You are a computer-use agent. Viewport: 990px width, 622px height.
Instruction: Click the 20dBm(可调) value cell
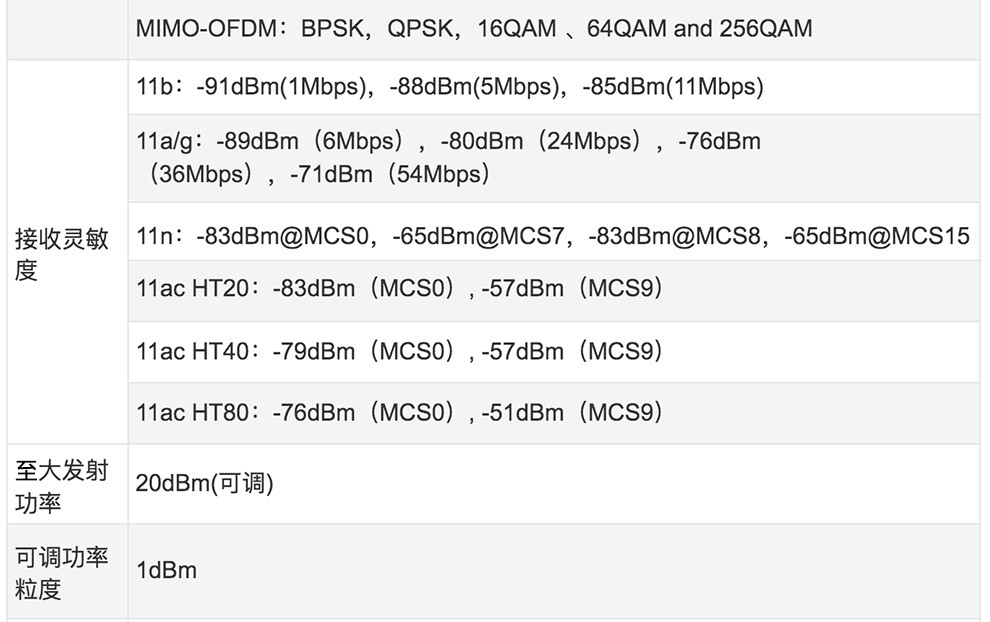(205, 485)
